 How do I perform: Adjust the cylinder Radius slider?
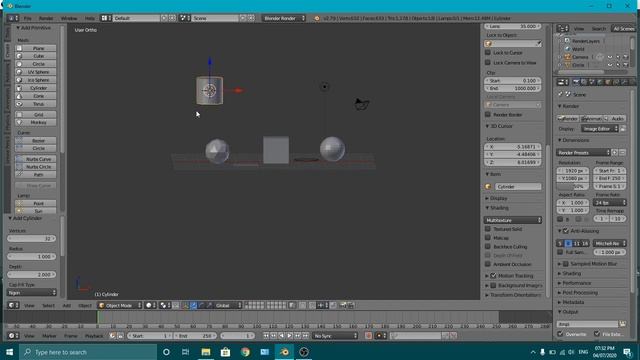click(x=31, y=256)
